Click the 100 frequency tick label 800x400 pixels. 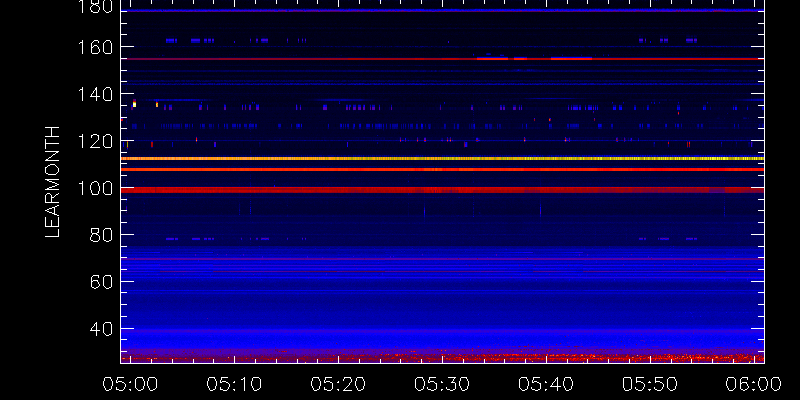point(97,188)
